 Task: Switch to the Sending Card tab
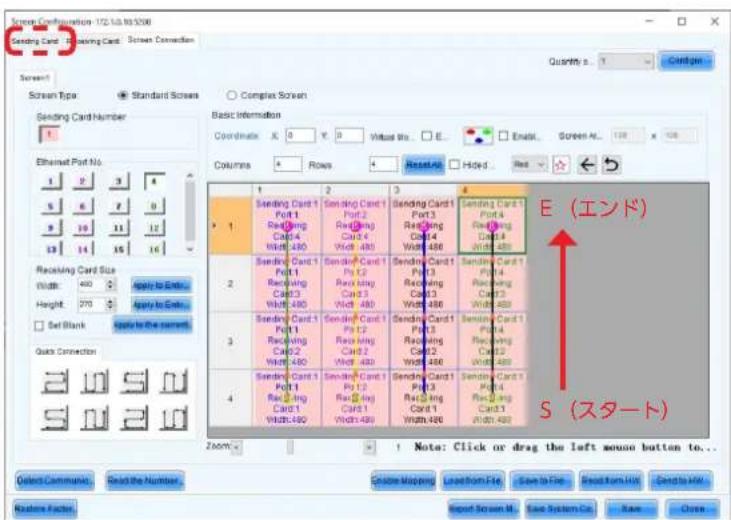(35, 41)
